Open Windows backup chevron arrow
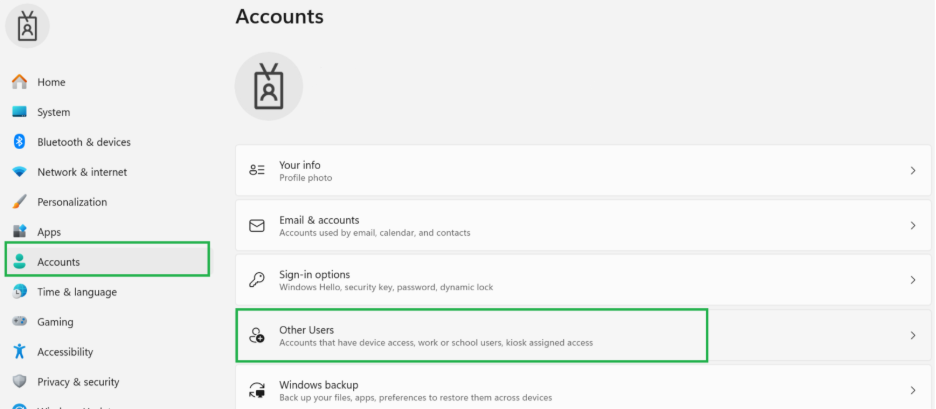The height and width of the screenshot is (409, 936). pos(913,390)
